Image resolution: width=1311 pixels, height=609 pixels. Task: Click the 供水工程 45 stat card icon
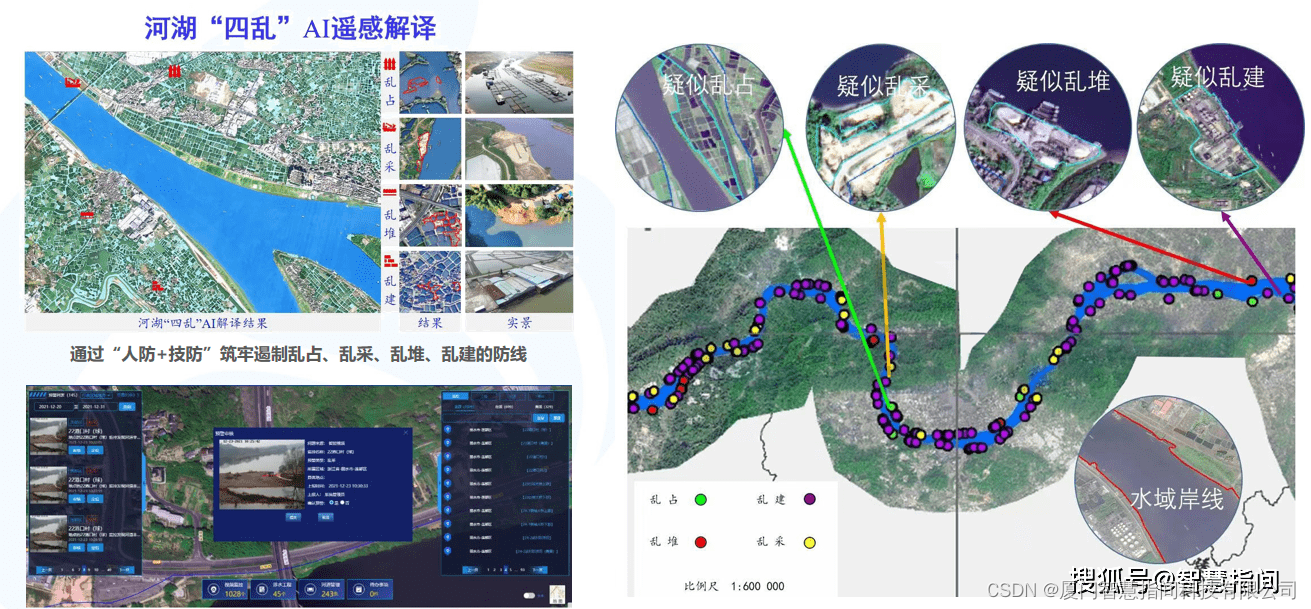click(x=261, y=589)
